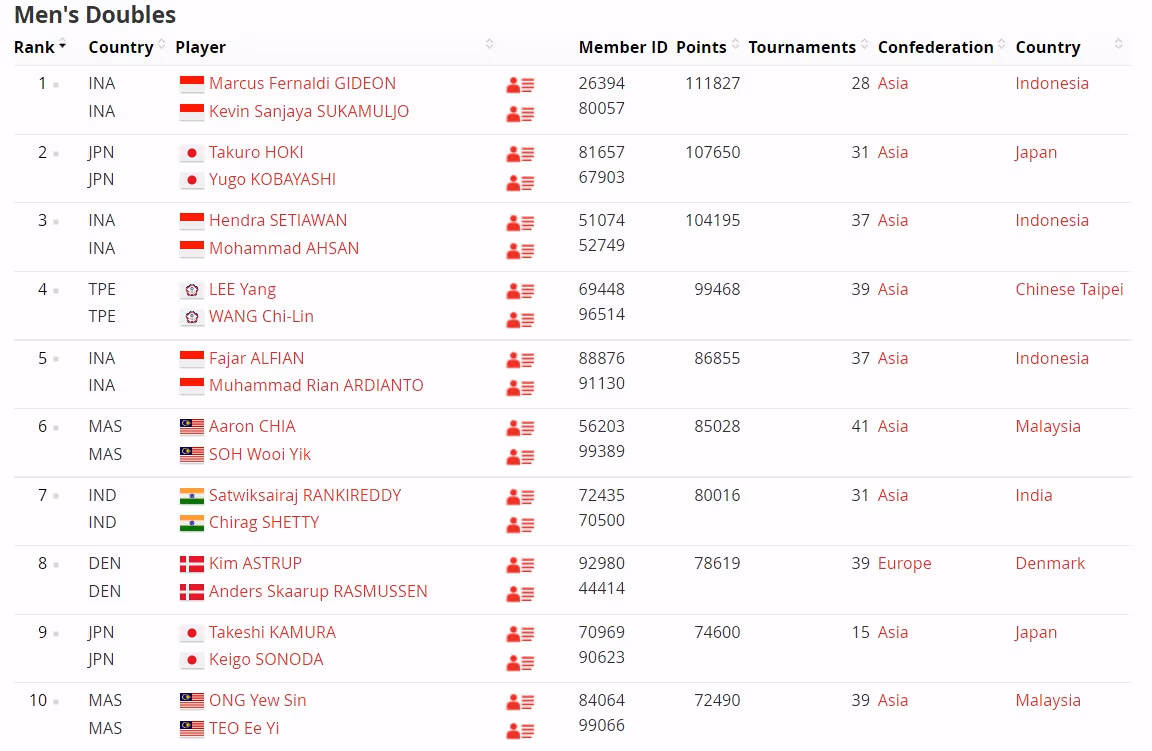Sort by Confederation column header
The width and height of the screenshot is (1152, 751).
936,47
